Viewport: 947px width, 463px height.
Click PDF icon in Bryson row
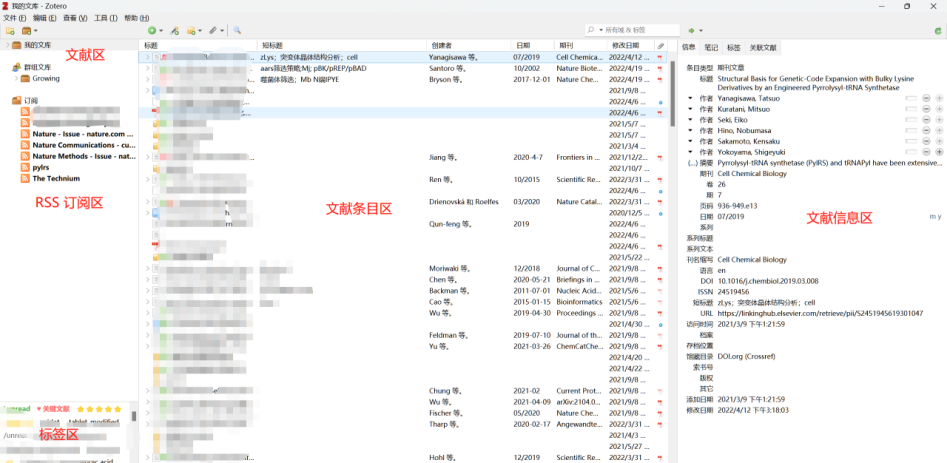(660, 79)
